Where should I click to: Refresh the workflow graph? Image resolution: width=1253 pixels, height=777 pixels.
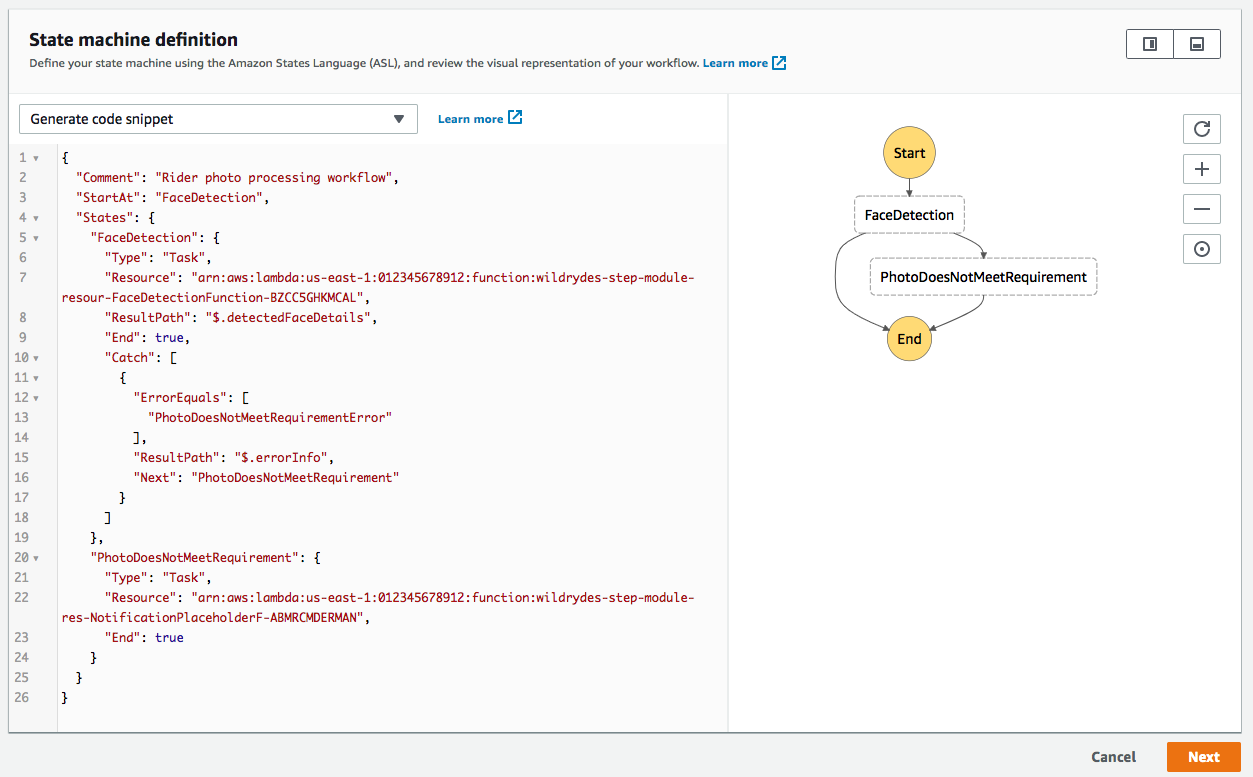click(x=1201, y=129)
